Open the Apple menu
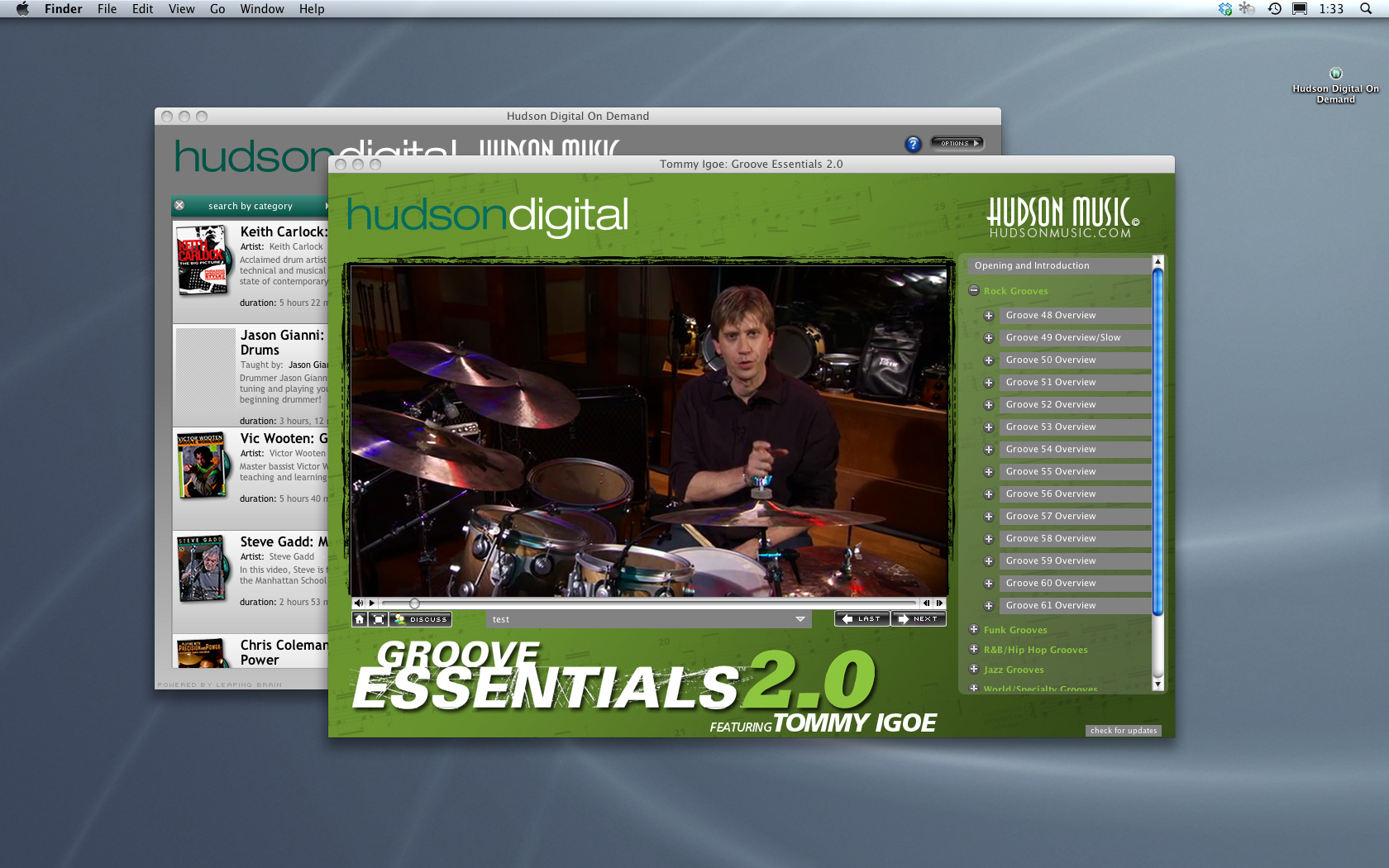This screenshot has height=868, width=1389. tap(22, 9)
